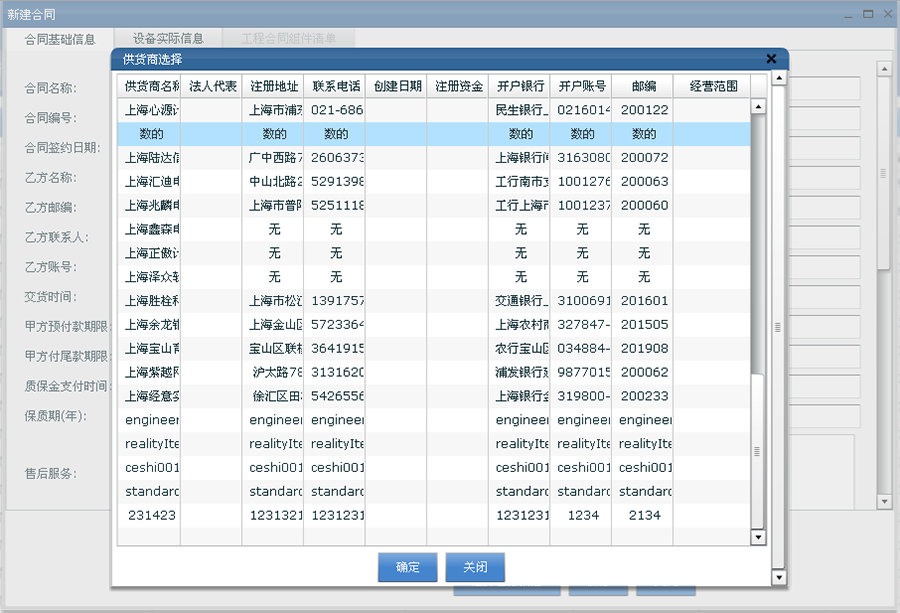
Task: Sort by the 供货商名称 column header
Action: [x=146, y=85]
